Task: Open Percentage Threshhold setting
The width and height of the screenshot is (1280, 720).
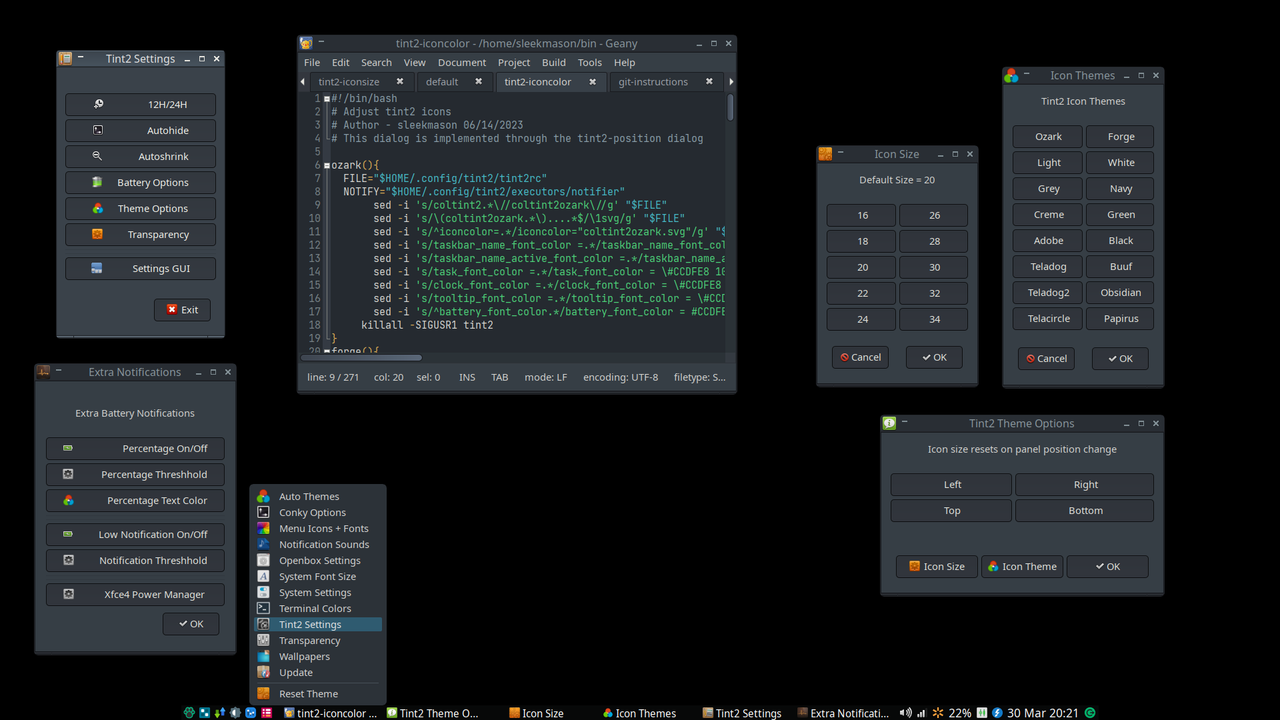Action: click(135, 475)
